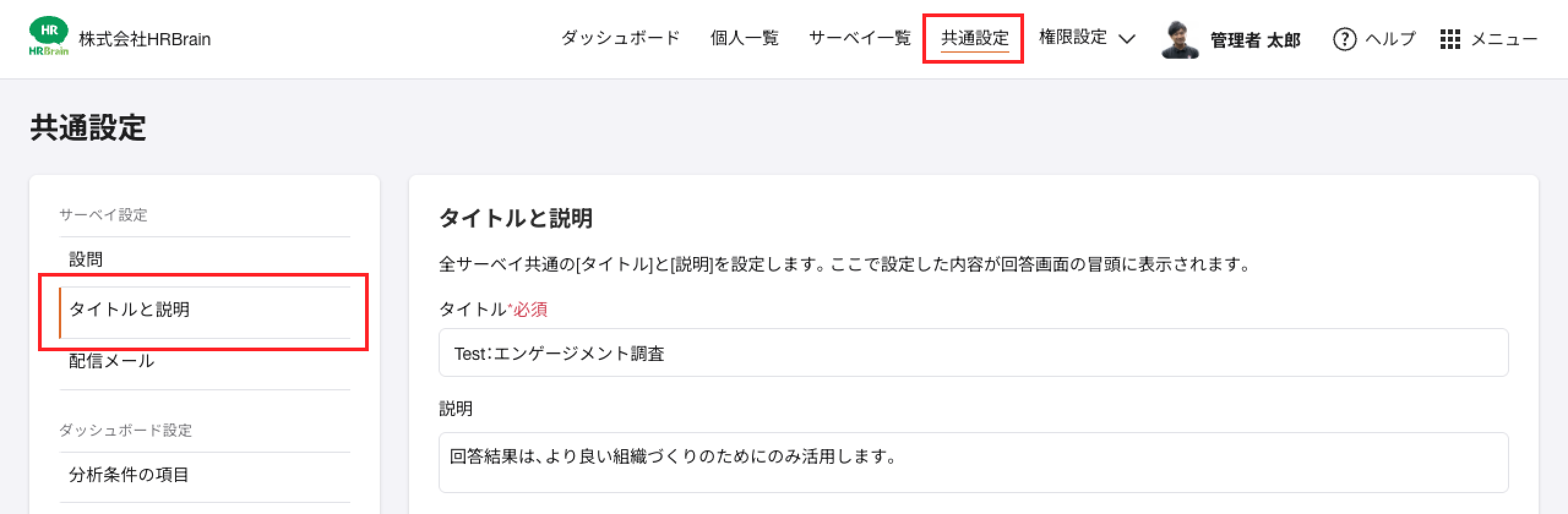Click the 管理者 太郎 user name

point(1255,40)
